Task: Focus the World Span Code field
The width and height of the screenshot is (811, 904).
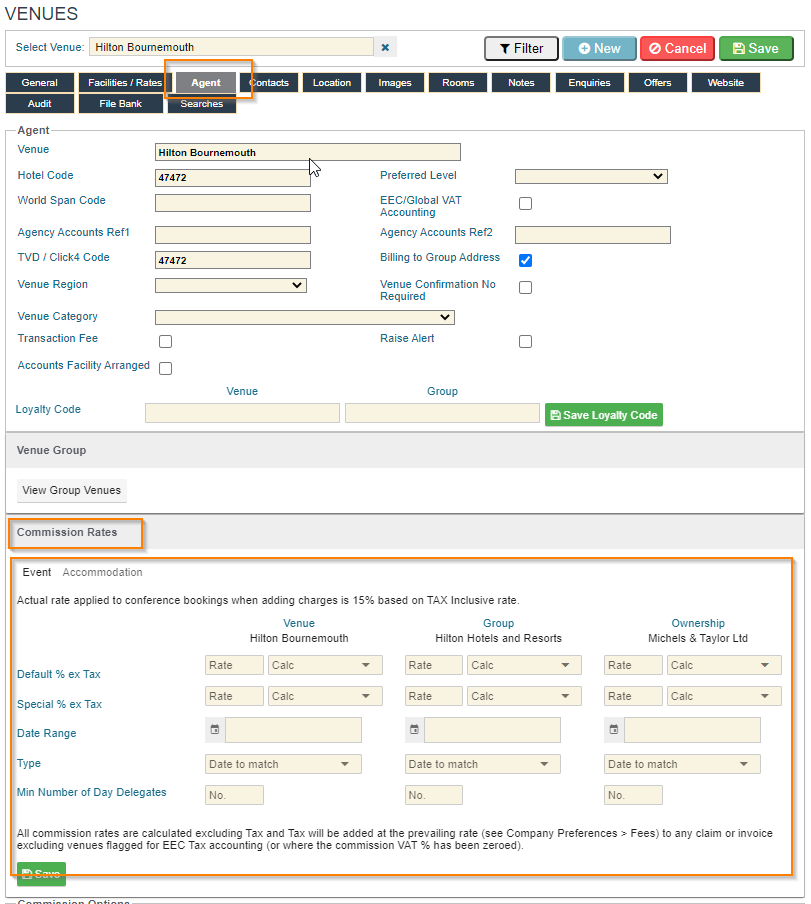Action: point(233,203)
